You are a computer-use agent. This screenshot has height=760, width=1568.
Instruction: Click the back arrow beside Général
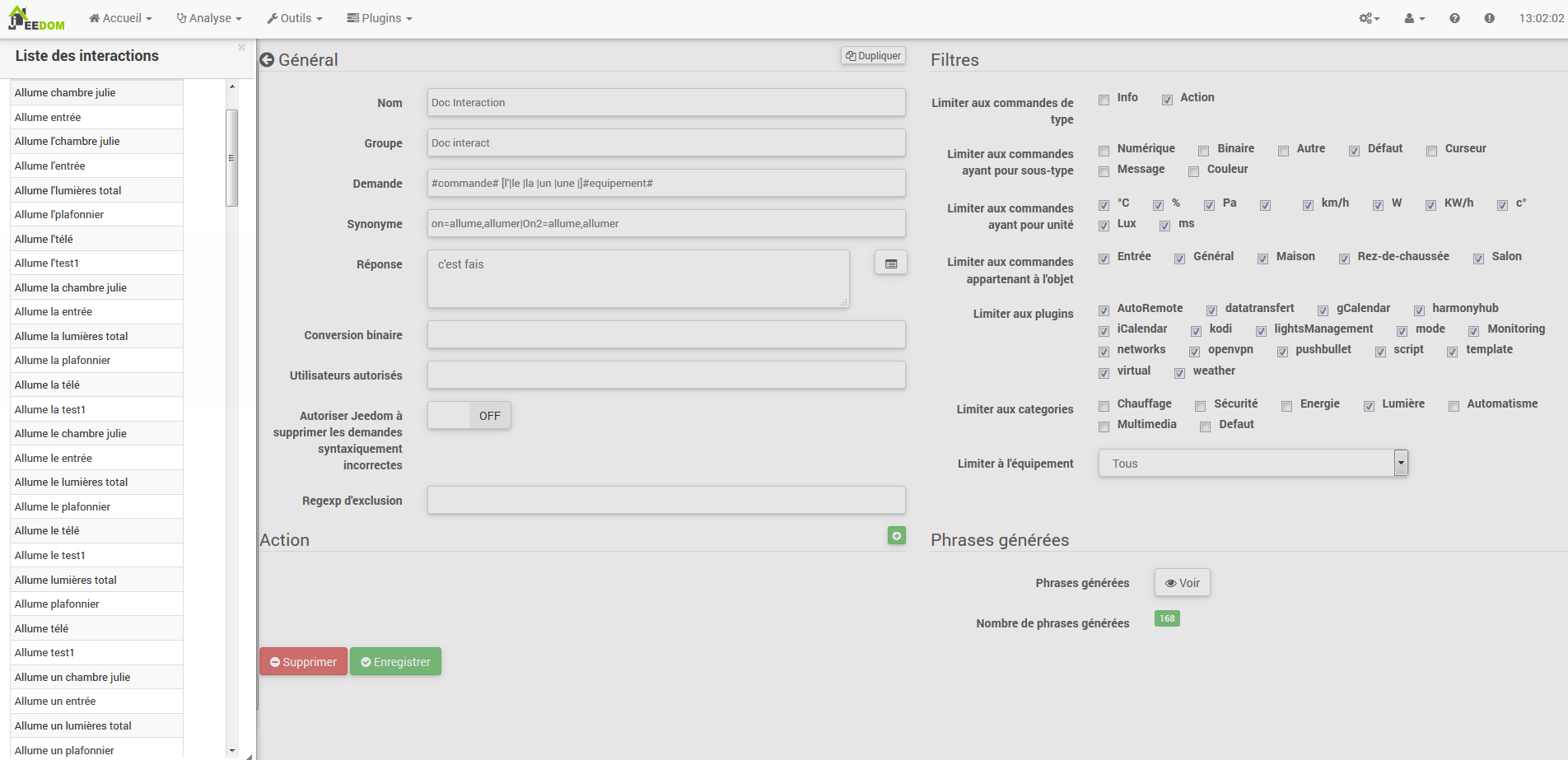267,60
